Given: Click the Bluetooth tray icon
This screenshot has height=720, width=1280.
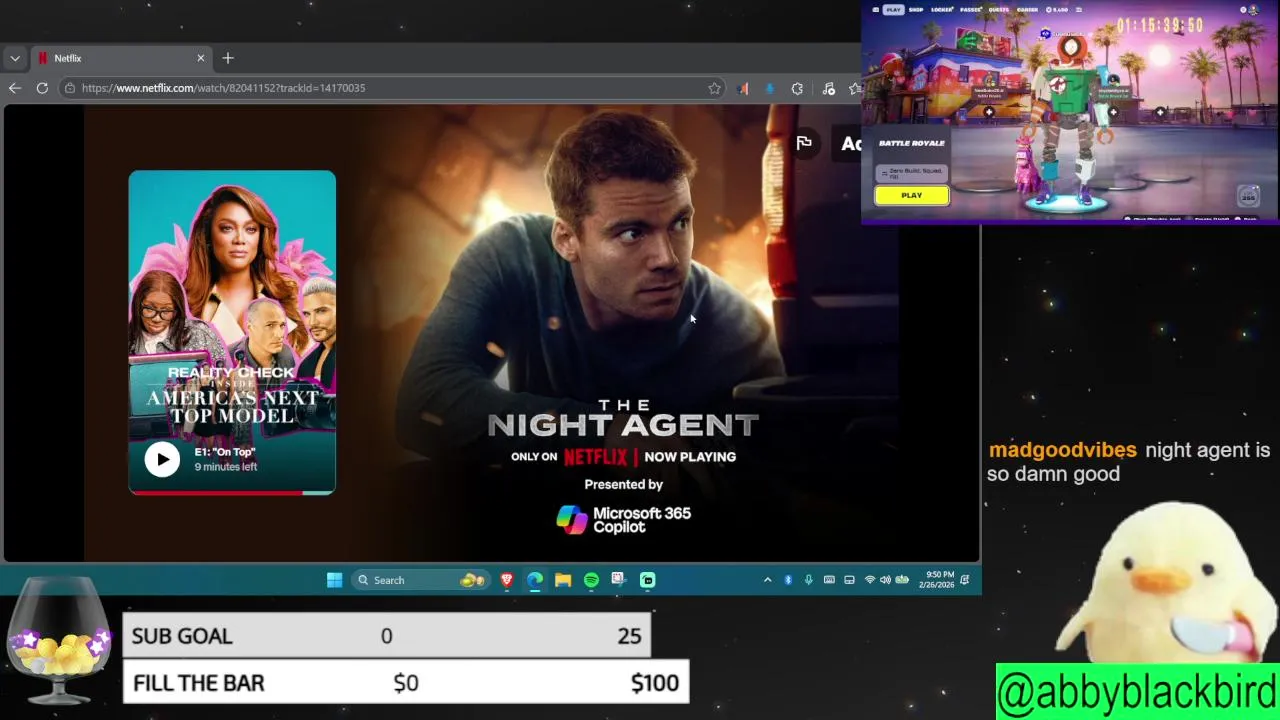Looking at the screenshot, I should [788, 580].
